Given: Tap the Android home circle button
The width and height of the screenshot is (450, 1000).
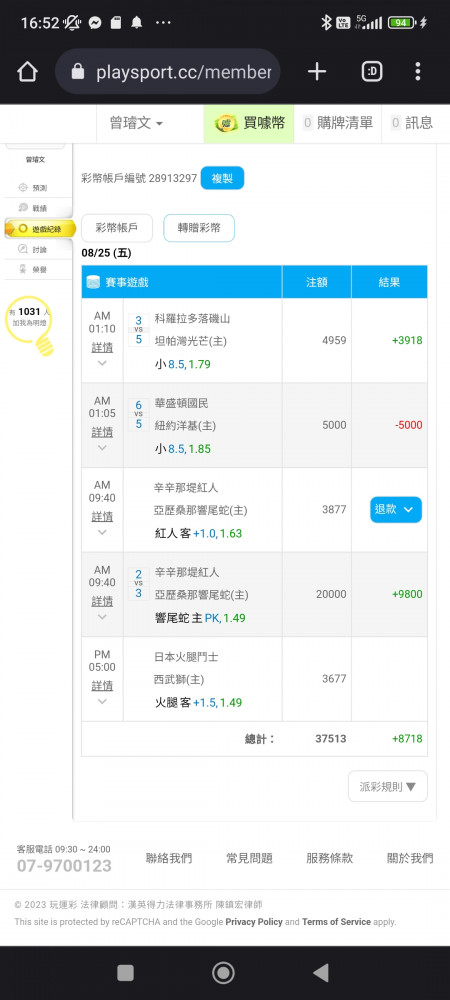Looking at the screenshot, I should [x=223, y=973].
